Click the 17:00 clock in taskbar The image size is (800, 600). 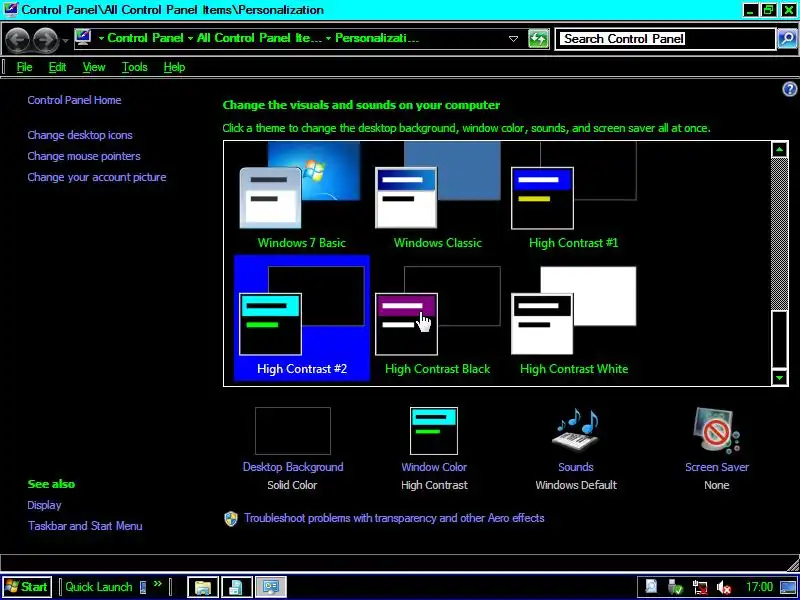[760, 587]
